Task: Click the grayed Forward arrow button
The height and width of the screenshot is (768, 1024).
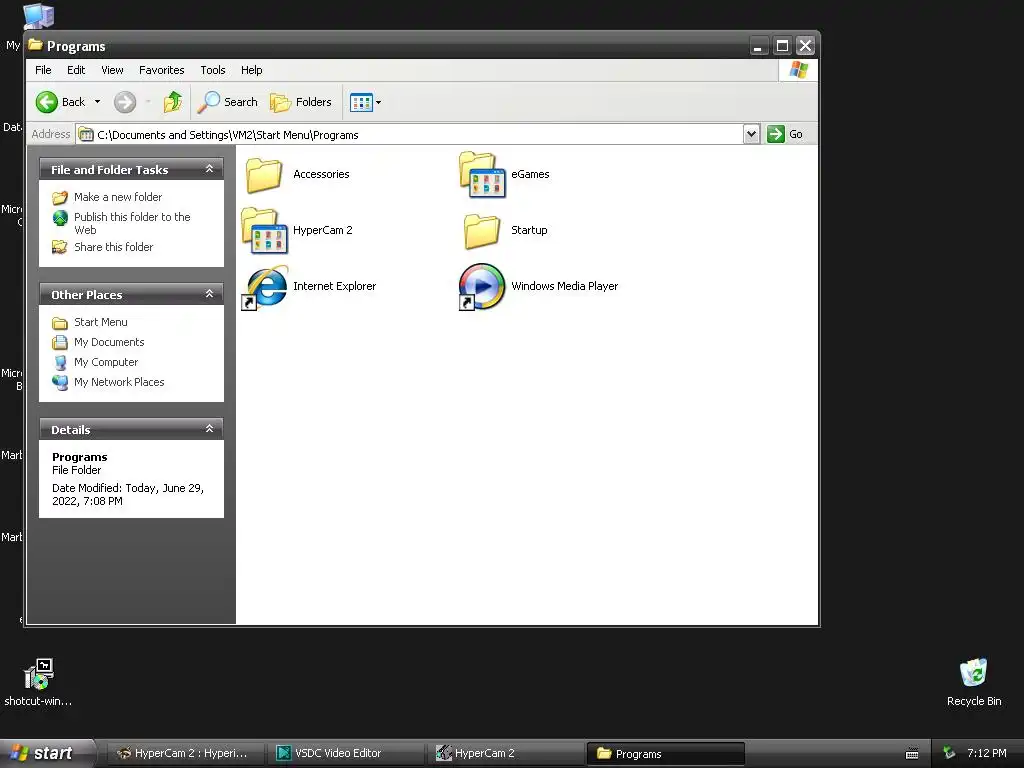Action: [125, 102]
